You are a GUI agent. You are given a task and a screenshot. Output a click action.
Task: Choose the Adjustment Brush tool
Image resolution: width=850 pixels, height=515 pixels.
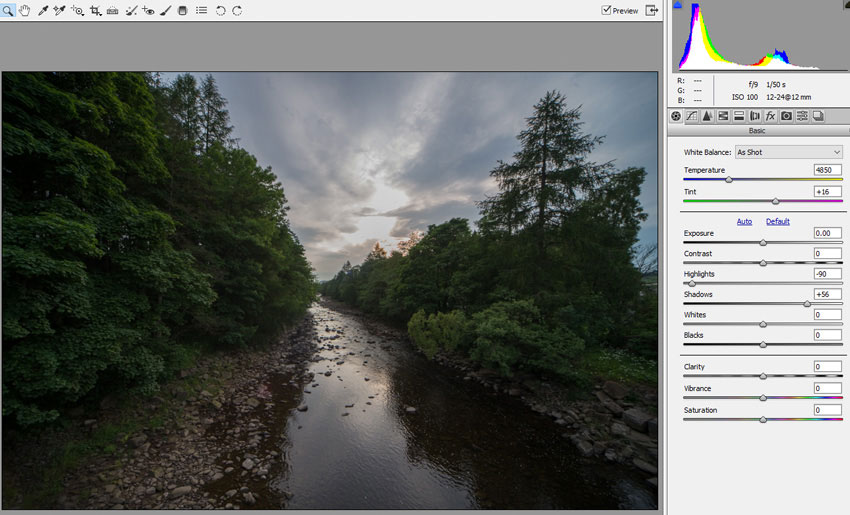[164, 10]
